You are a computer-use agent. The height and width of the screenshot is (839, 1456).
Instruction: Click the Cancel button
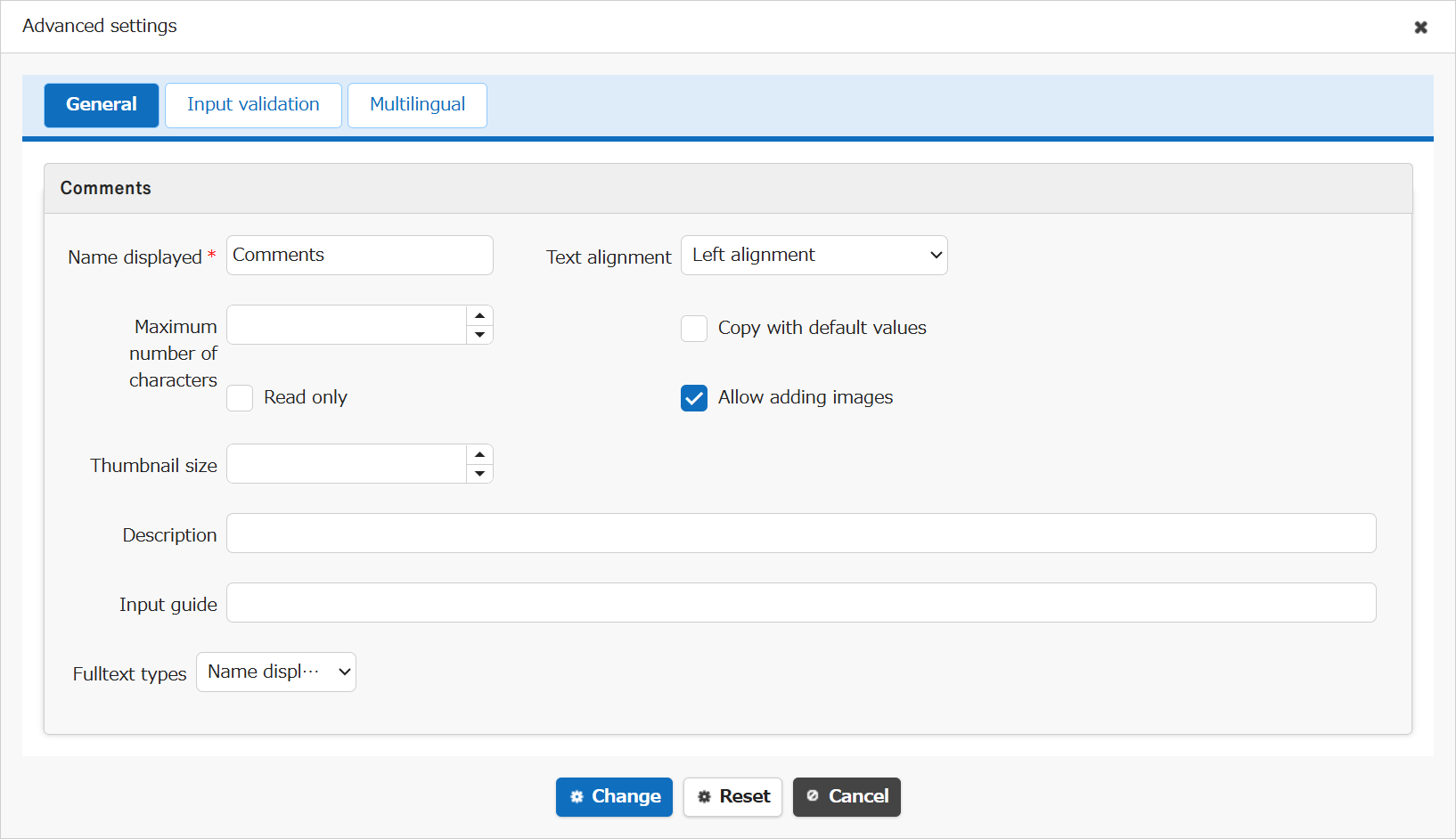[x=847, y=797]
